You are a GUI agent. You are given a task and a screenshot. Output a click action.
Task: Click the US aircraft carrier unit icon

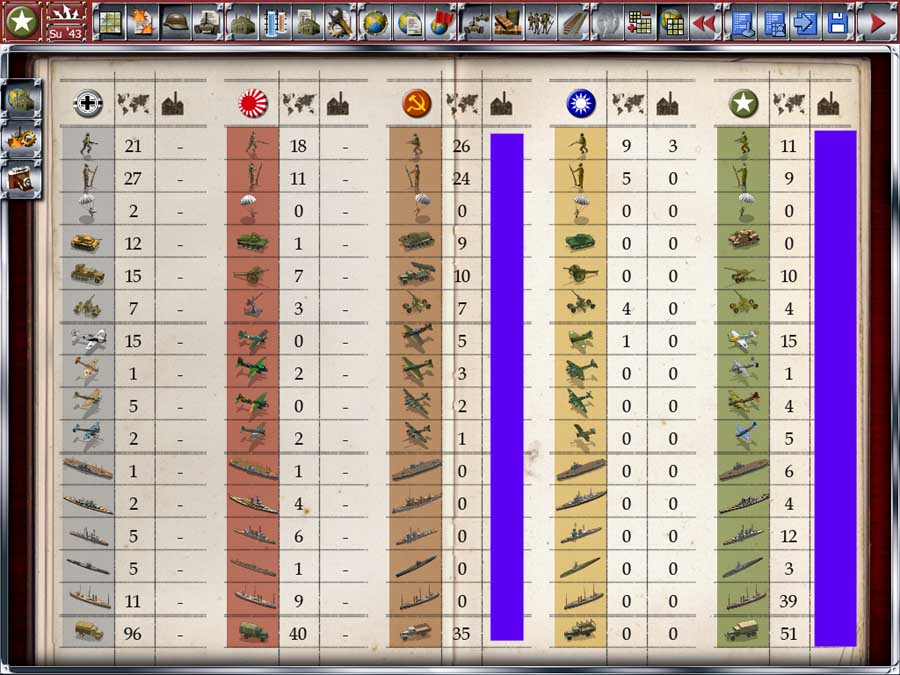click(x=743, y=470)
